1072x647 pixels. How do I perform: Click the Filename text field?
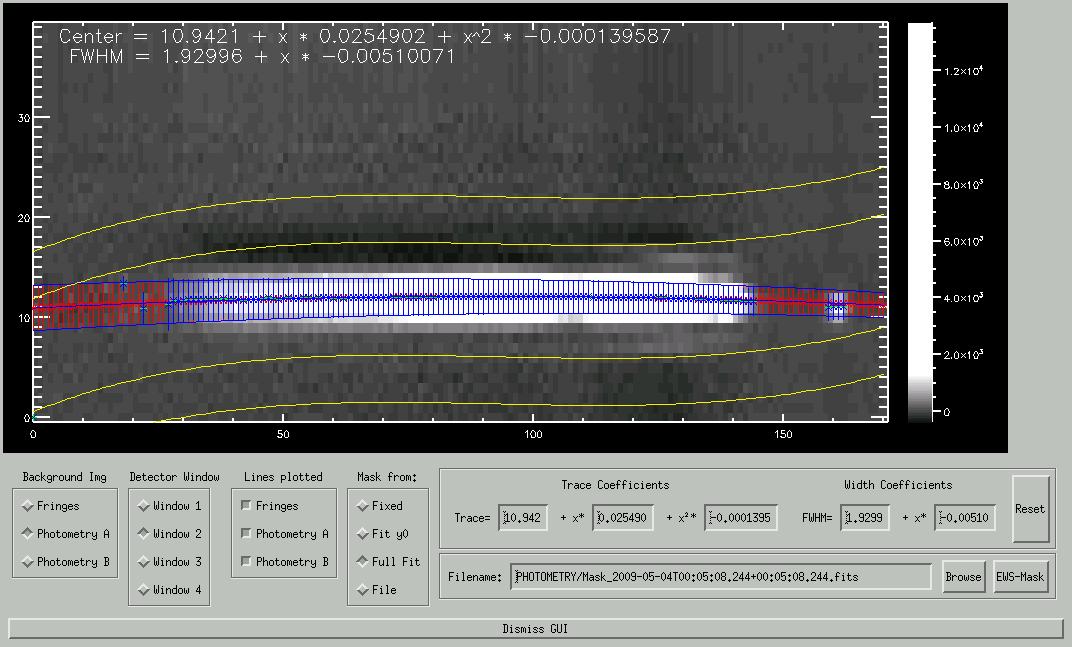point(720,577)
